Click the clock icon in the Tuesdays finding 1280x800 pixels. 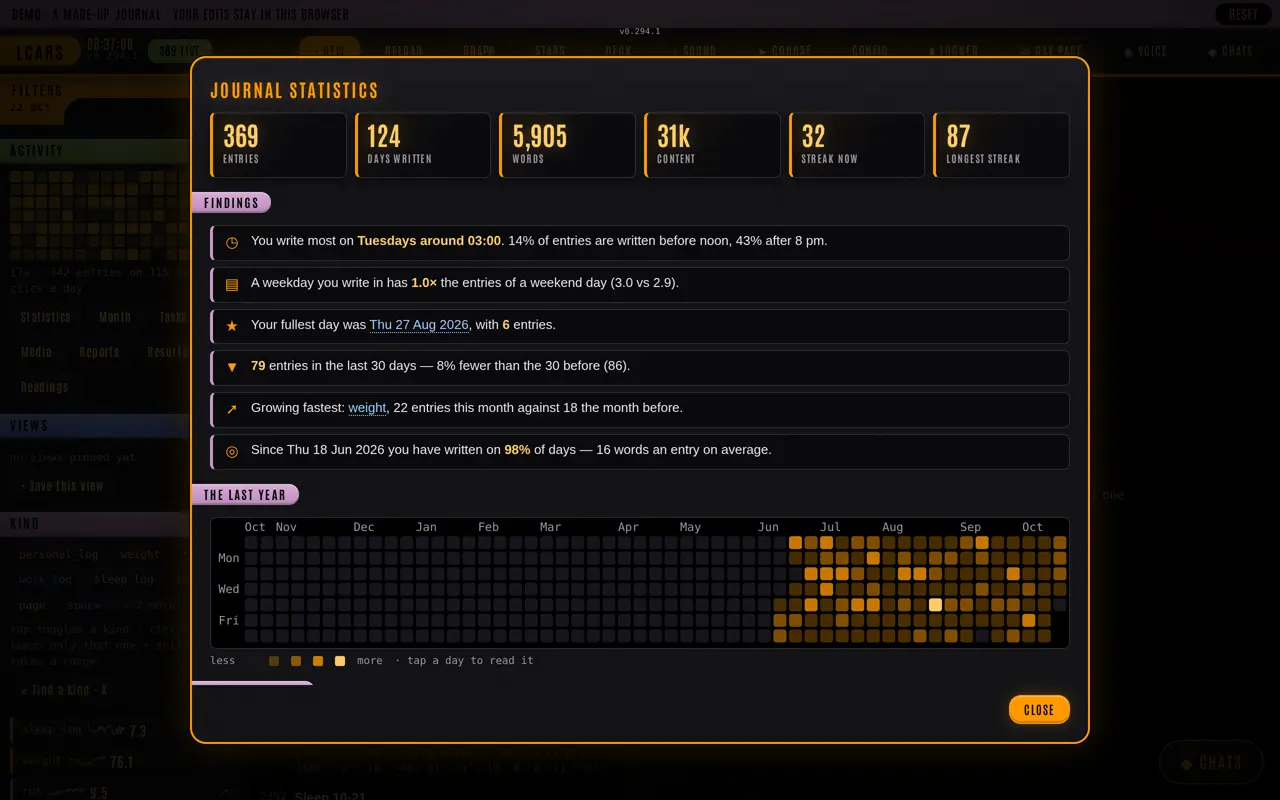232,242
